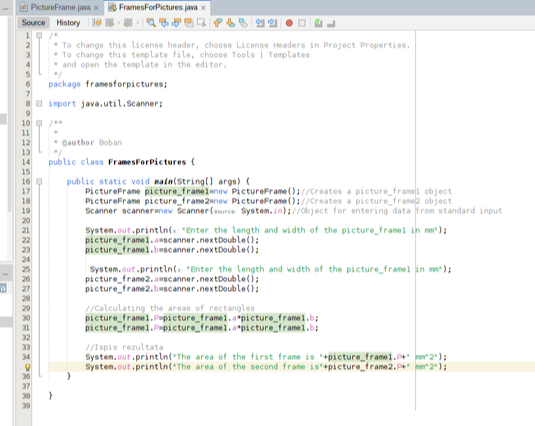Jump to the Last Edit location
This screenshot has width=535, height=426.
(97, 23)
